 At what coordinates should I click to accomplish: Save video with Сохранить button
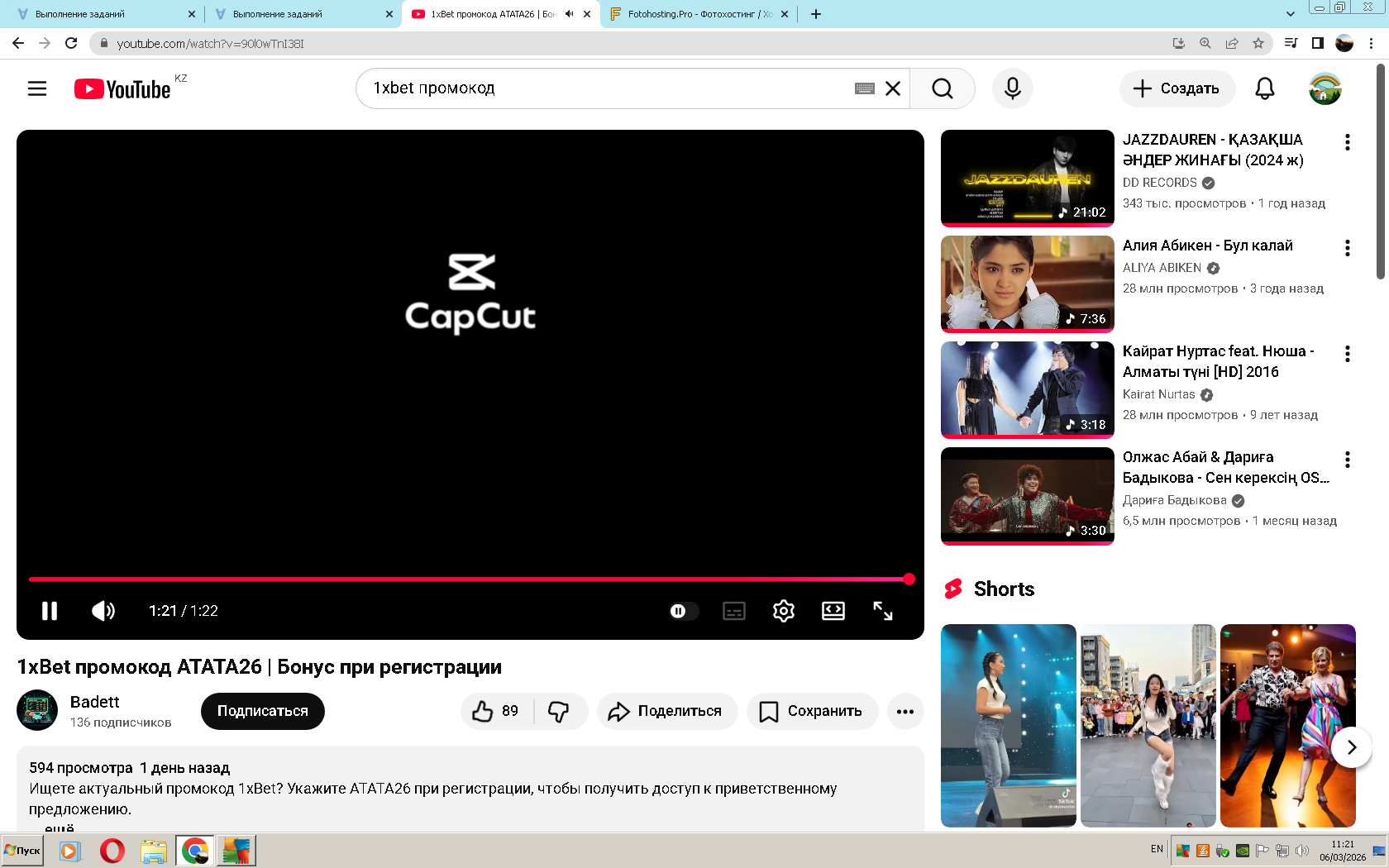[x=812, y=711]
